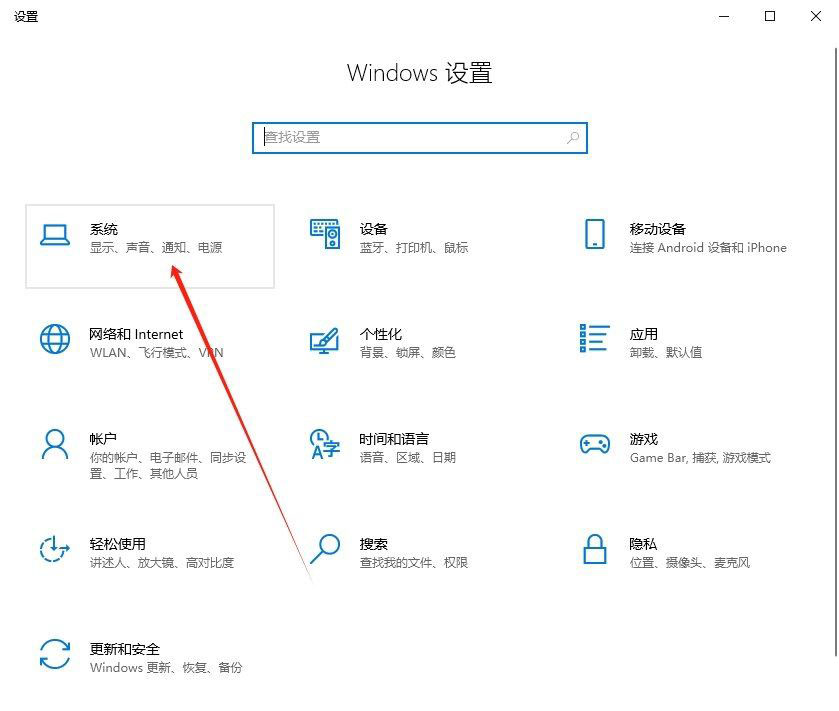This screenshot has width=839, height=711.
Task: Click the 帐户 title text
Action: point(103,439)
